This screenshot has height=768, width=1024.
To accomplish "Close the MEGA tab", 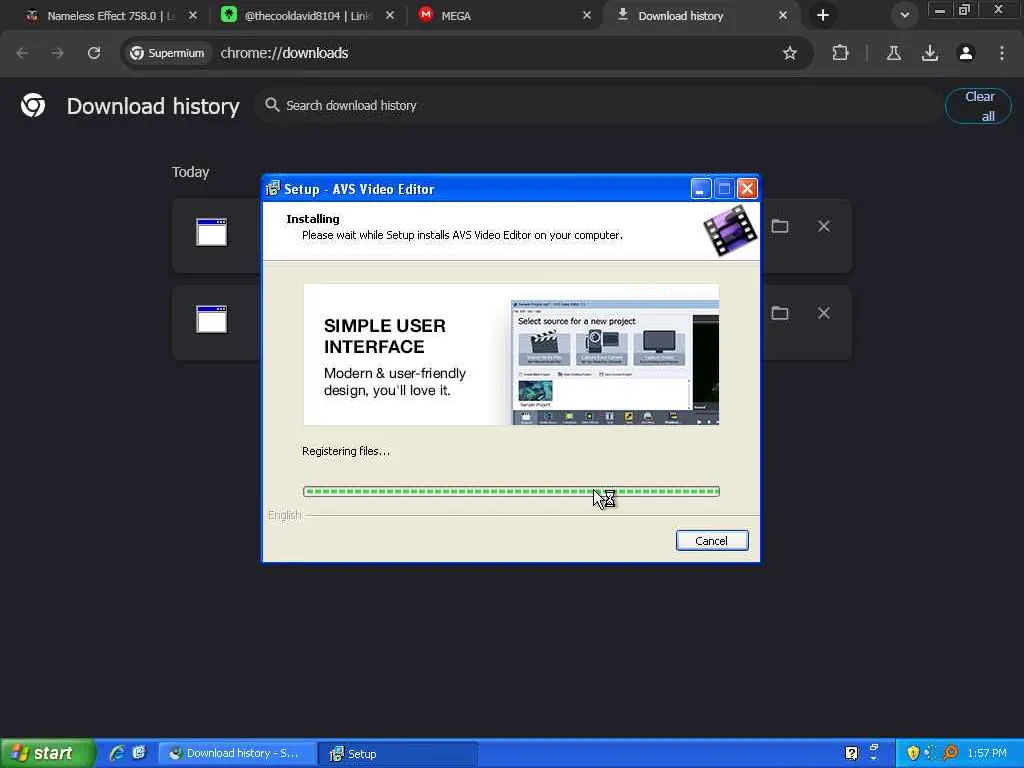I will point(586,16).
